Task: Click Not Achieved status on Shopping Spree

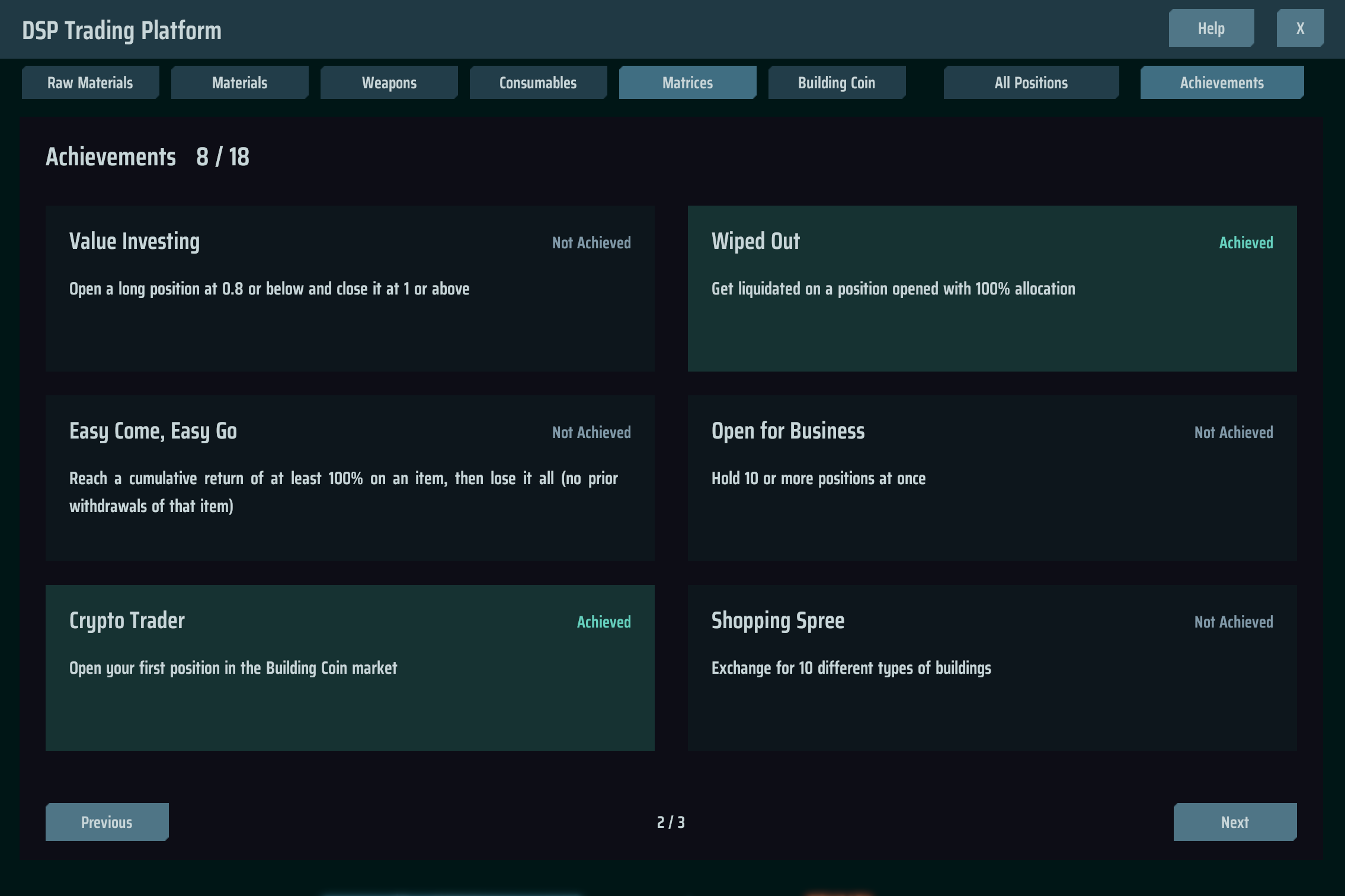Action: 1234,622
